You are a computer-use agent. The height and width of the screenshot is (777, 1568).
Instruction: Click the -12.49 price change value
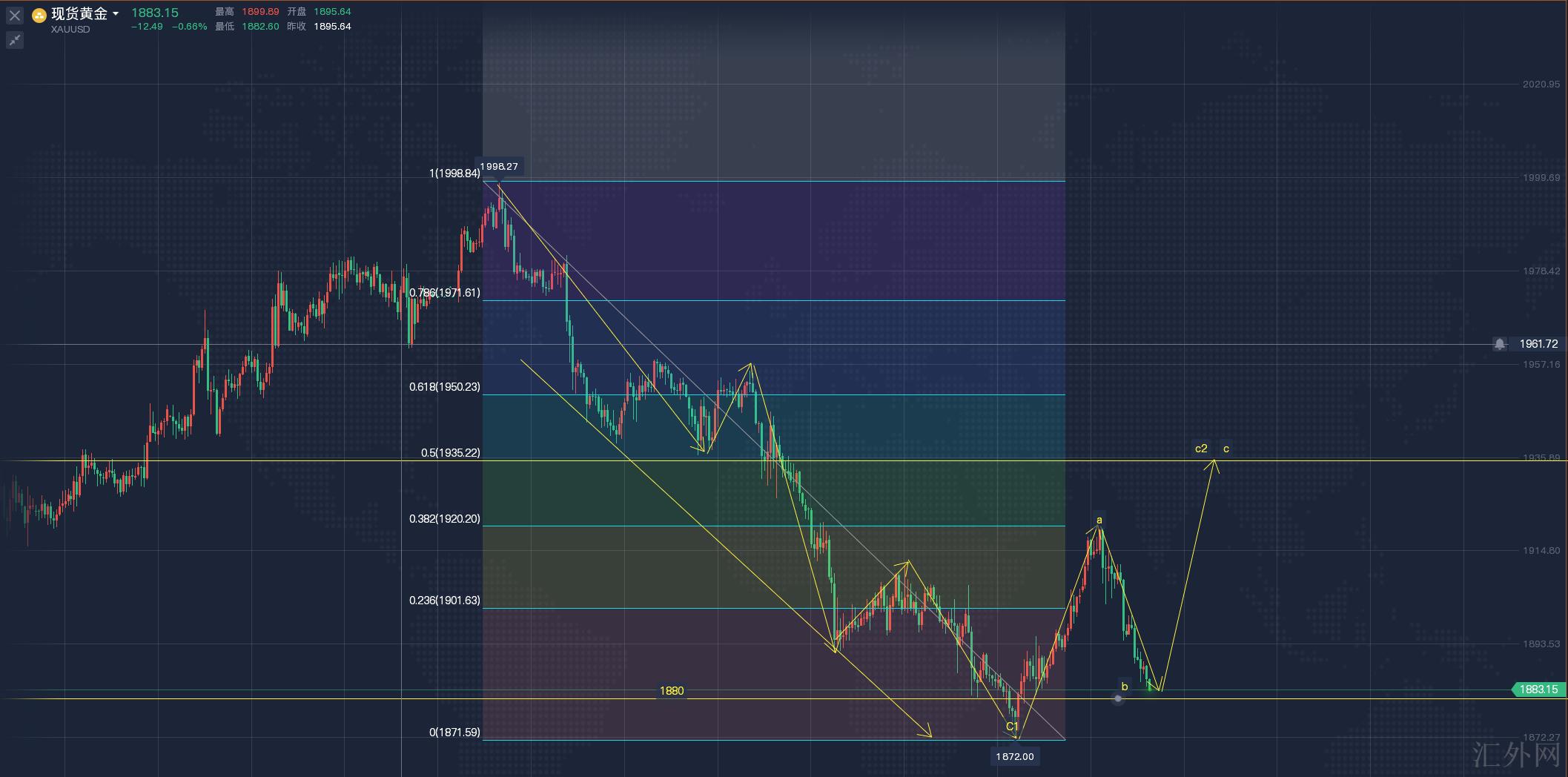(x=147, y=27)
